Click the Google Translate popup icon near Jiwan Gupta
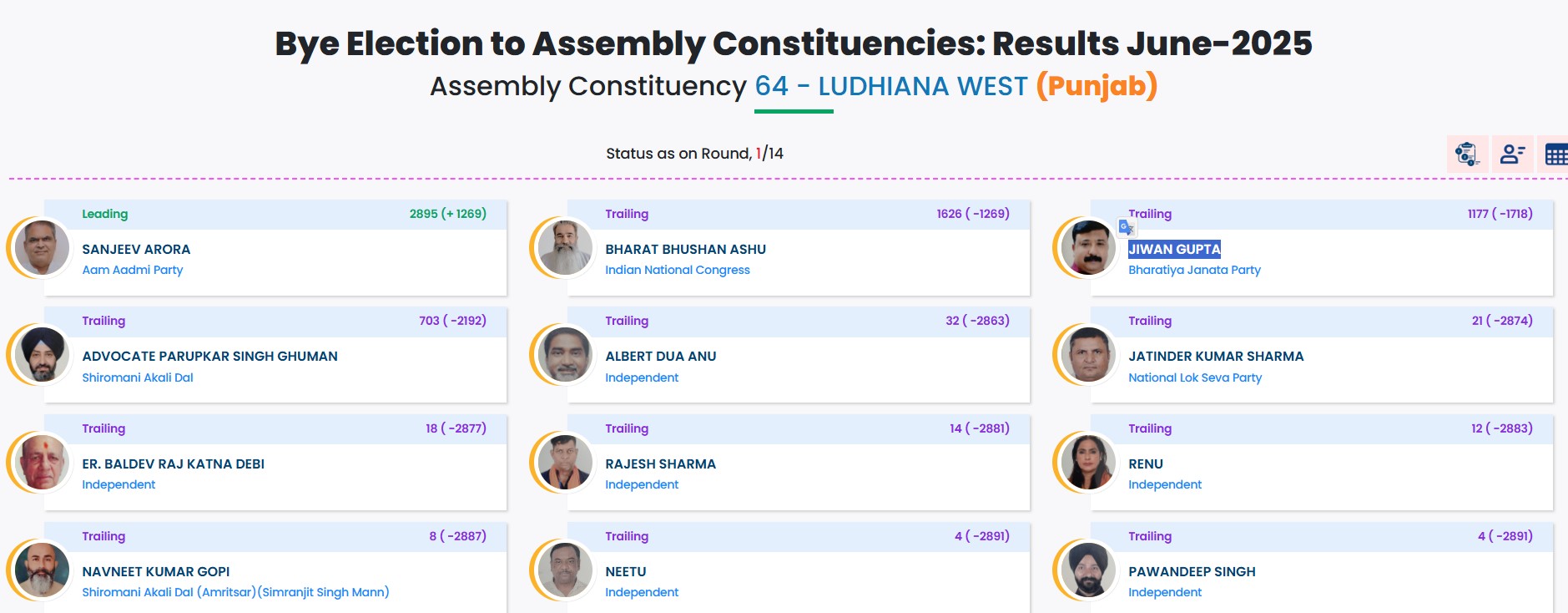This screenshot has width=1568, height=613. [1125, 227]
